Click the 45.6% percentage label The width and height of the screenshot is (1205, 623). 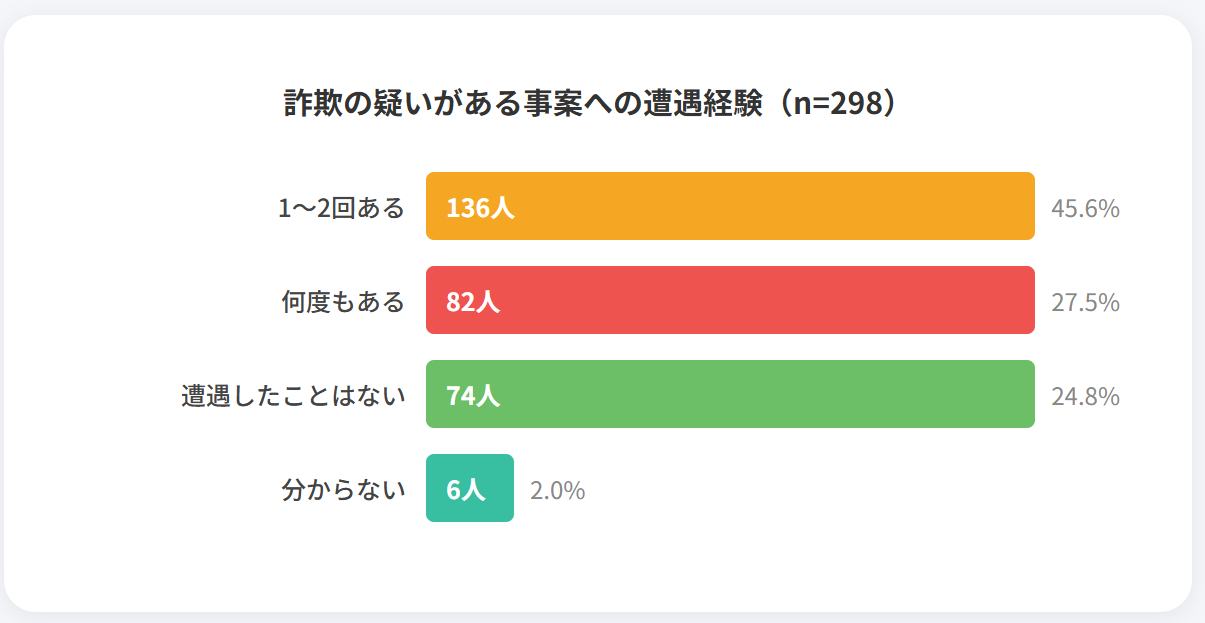(x=1085, y=209)
